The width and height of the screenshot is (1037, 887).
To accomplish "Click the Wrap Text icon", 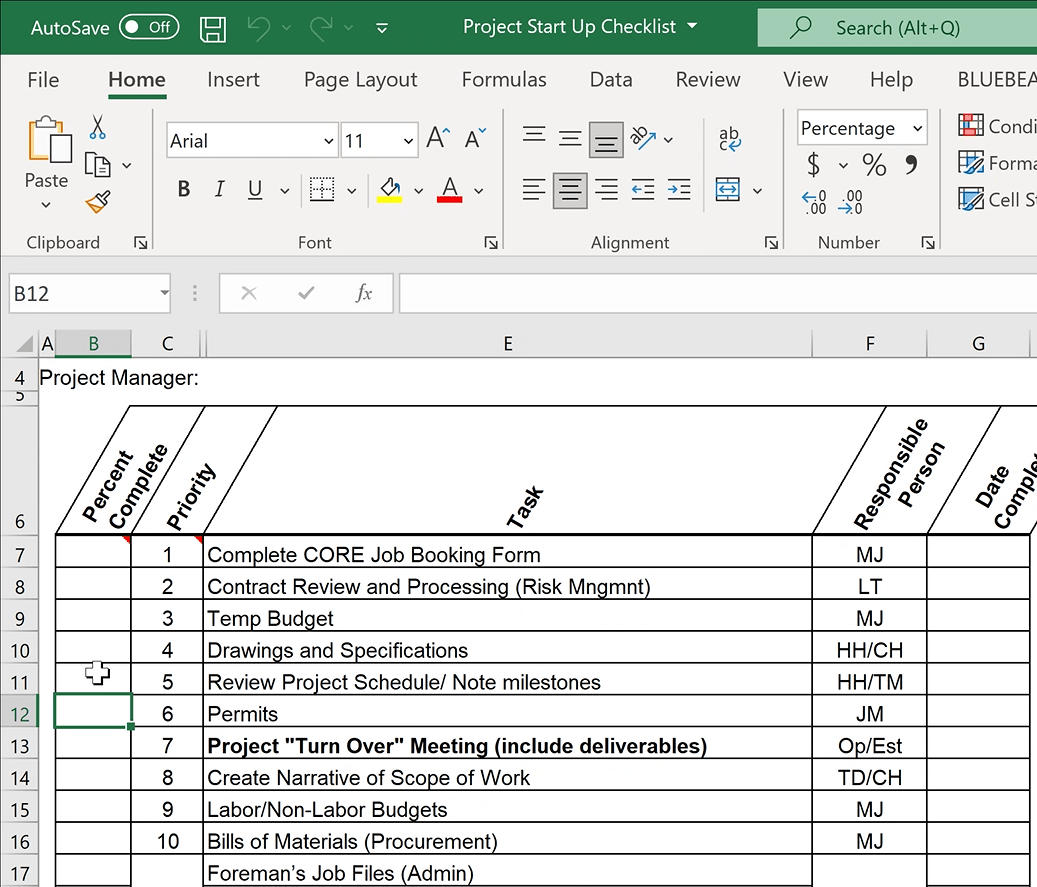I will 730,139.
